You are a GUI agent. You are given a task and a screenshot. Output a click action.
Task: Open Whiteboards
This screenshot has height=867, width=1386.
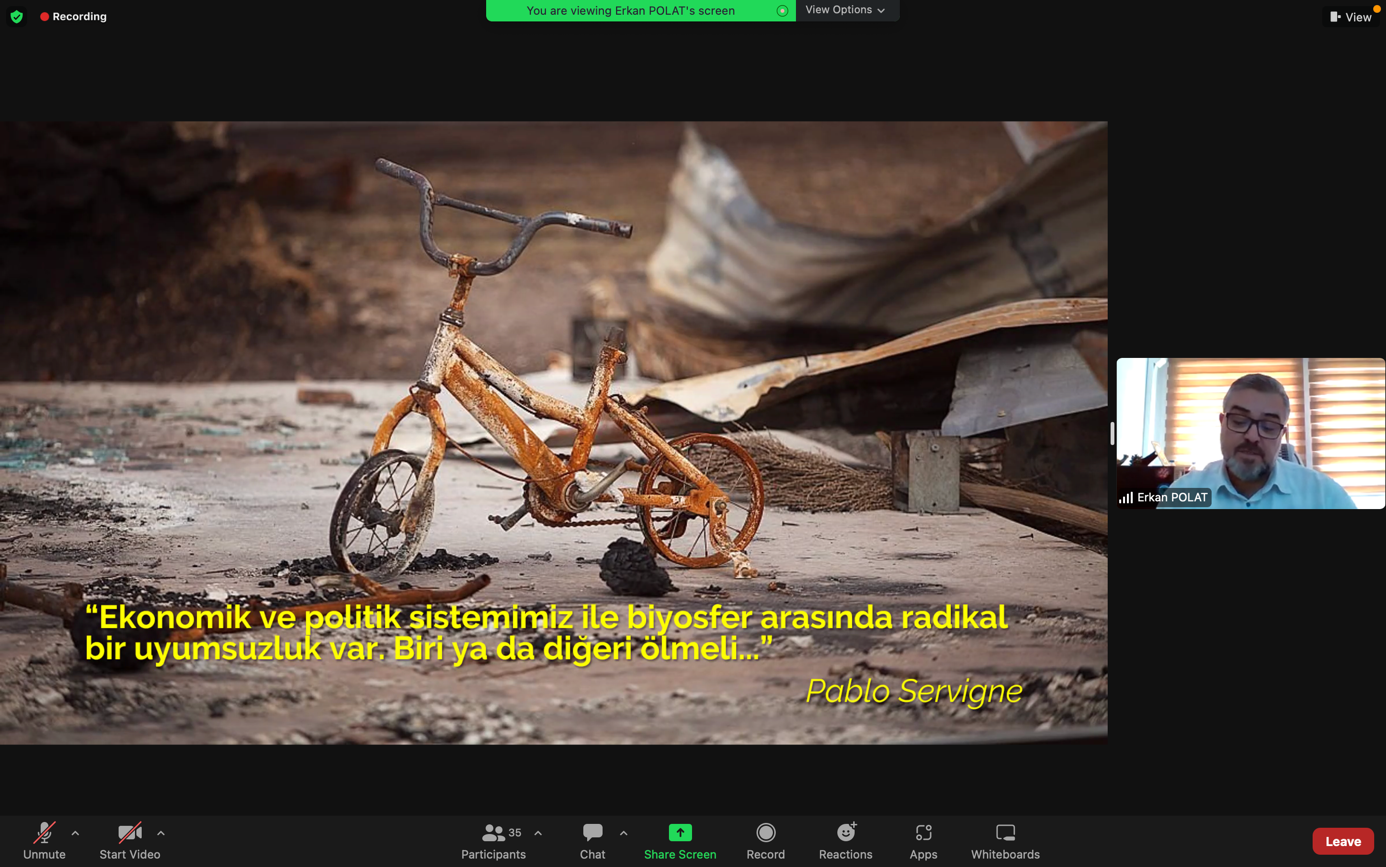[x=1005, y=841]
